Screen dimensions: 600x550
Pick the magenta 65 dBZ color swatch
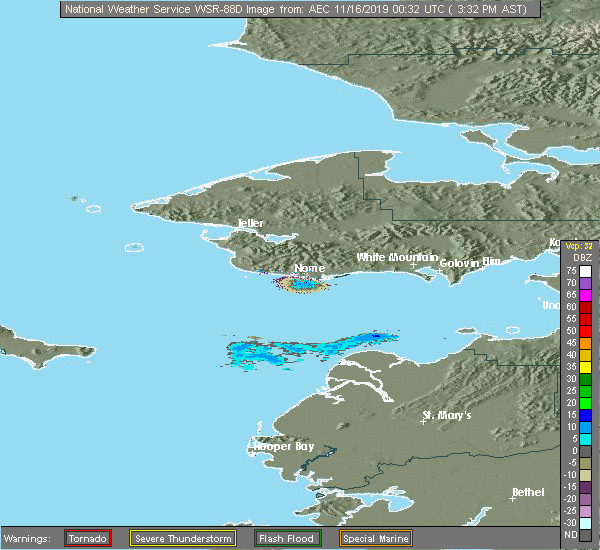click(x=585, y=295)
